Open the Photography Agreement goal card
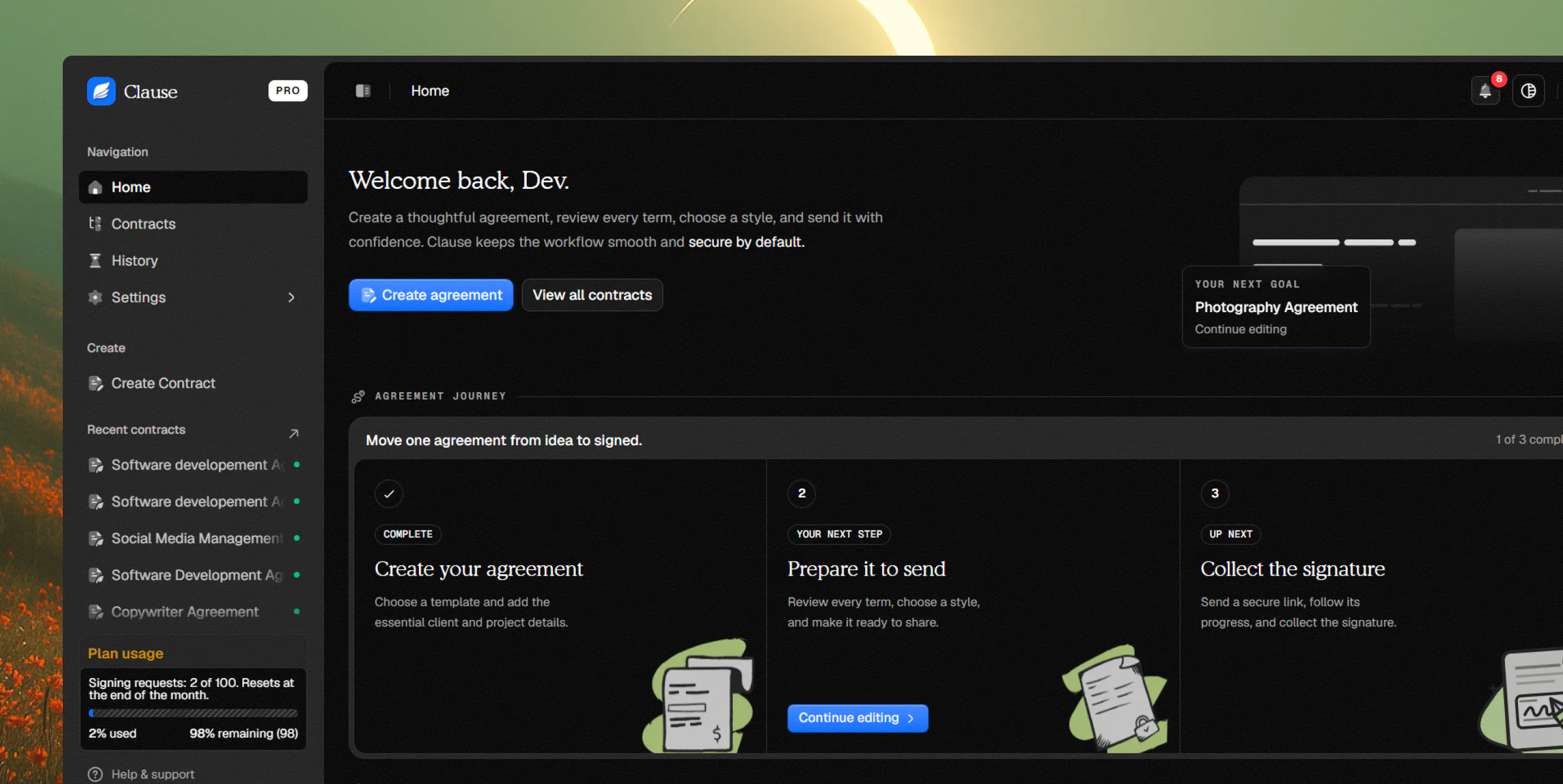The width and height of the screenshot is (1563, 784). 1276,307
